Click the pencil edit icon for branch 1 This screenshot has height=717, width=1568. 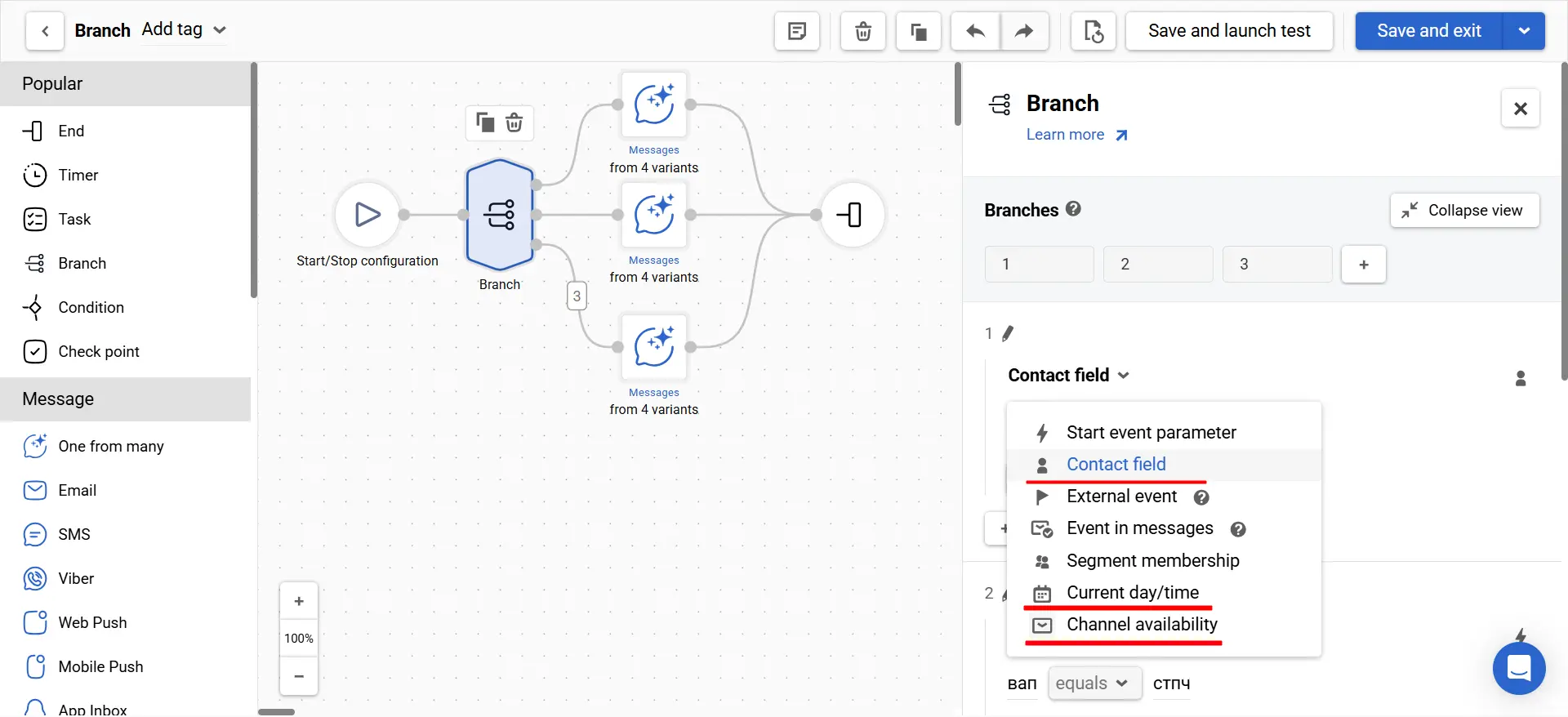click(x=1008, y=333)
